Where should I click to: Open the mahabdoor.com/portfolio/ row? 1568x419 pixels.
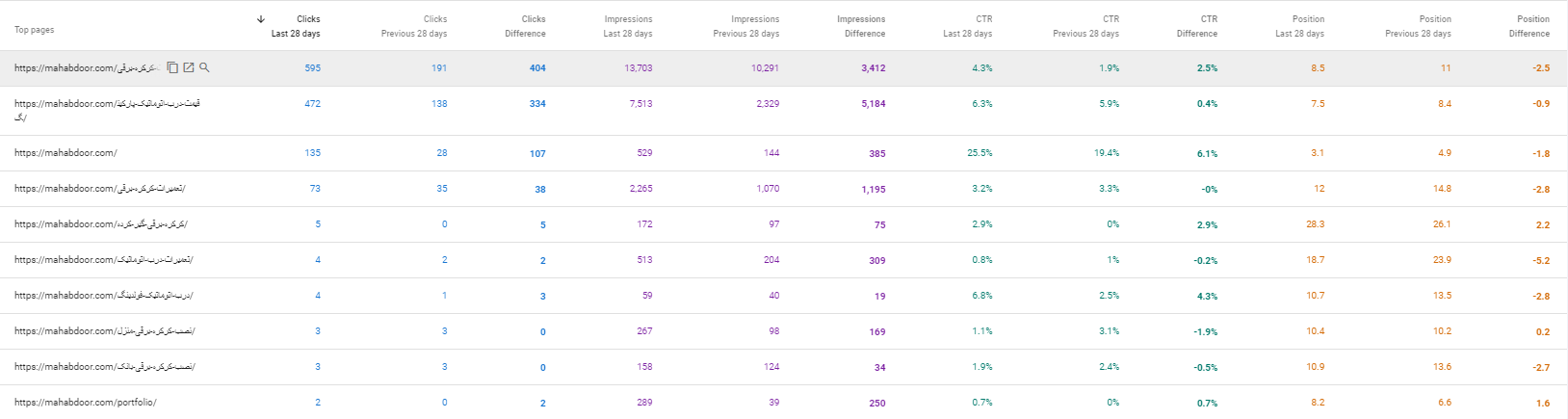[784, 403]
